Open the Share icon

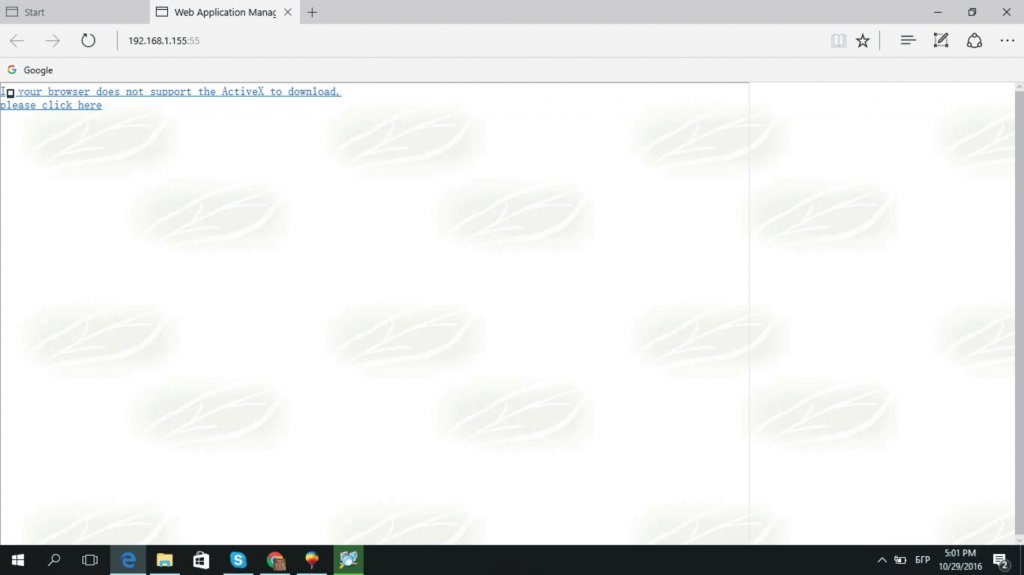tap(974, 41)
